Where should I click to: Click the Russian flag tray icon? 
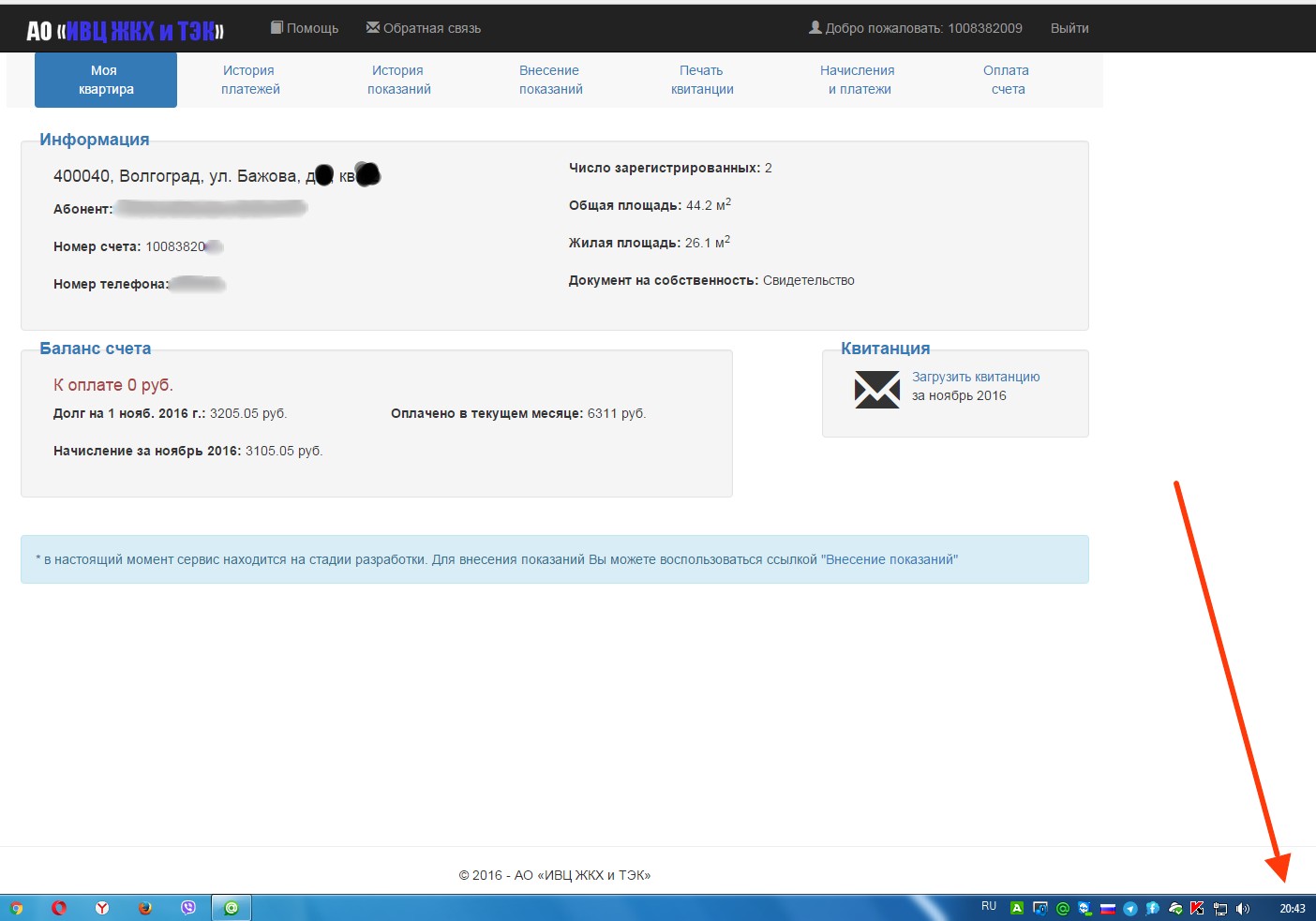[x=1107, y=908]
